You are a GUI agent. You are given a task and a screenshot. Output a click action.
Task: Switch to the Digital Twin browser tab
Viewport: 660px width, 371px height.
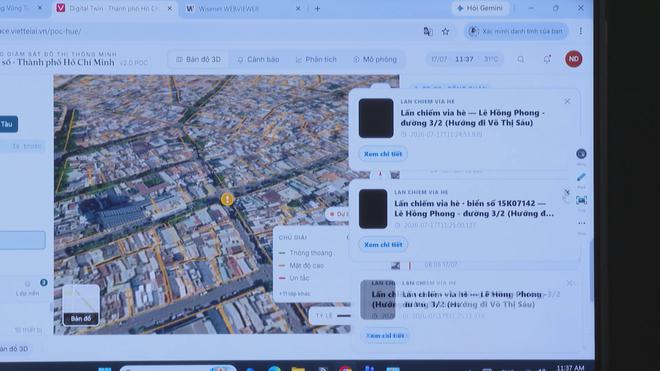pos(114,8)
